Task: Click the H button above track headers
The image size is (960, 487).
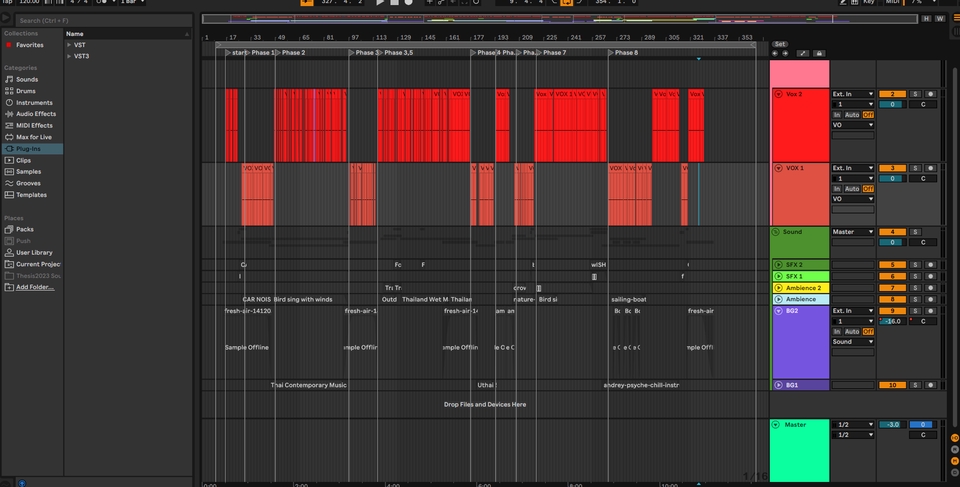Action: click(x=926, y=19)
